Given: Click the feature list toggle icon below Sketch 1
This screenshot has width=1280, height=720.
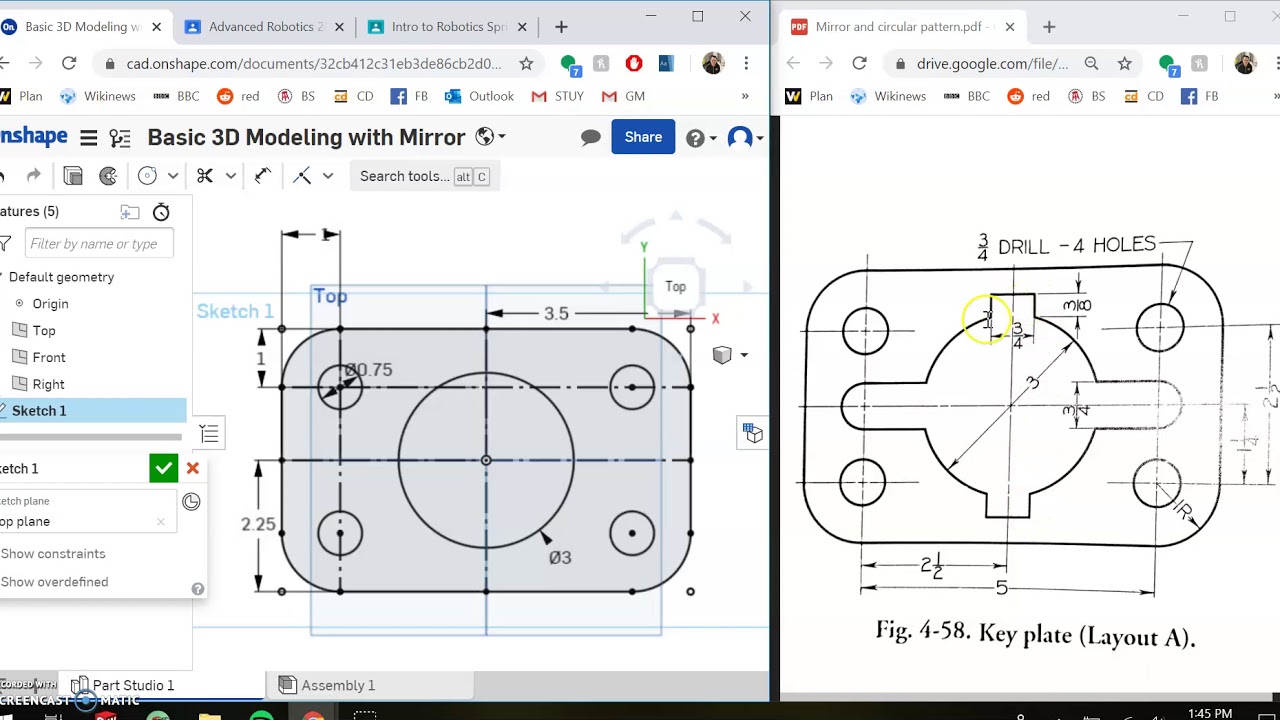Looking at the screenshot, I should click(x=209, y=433).
